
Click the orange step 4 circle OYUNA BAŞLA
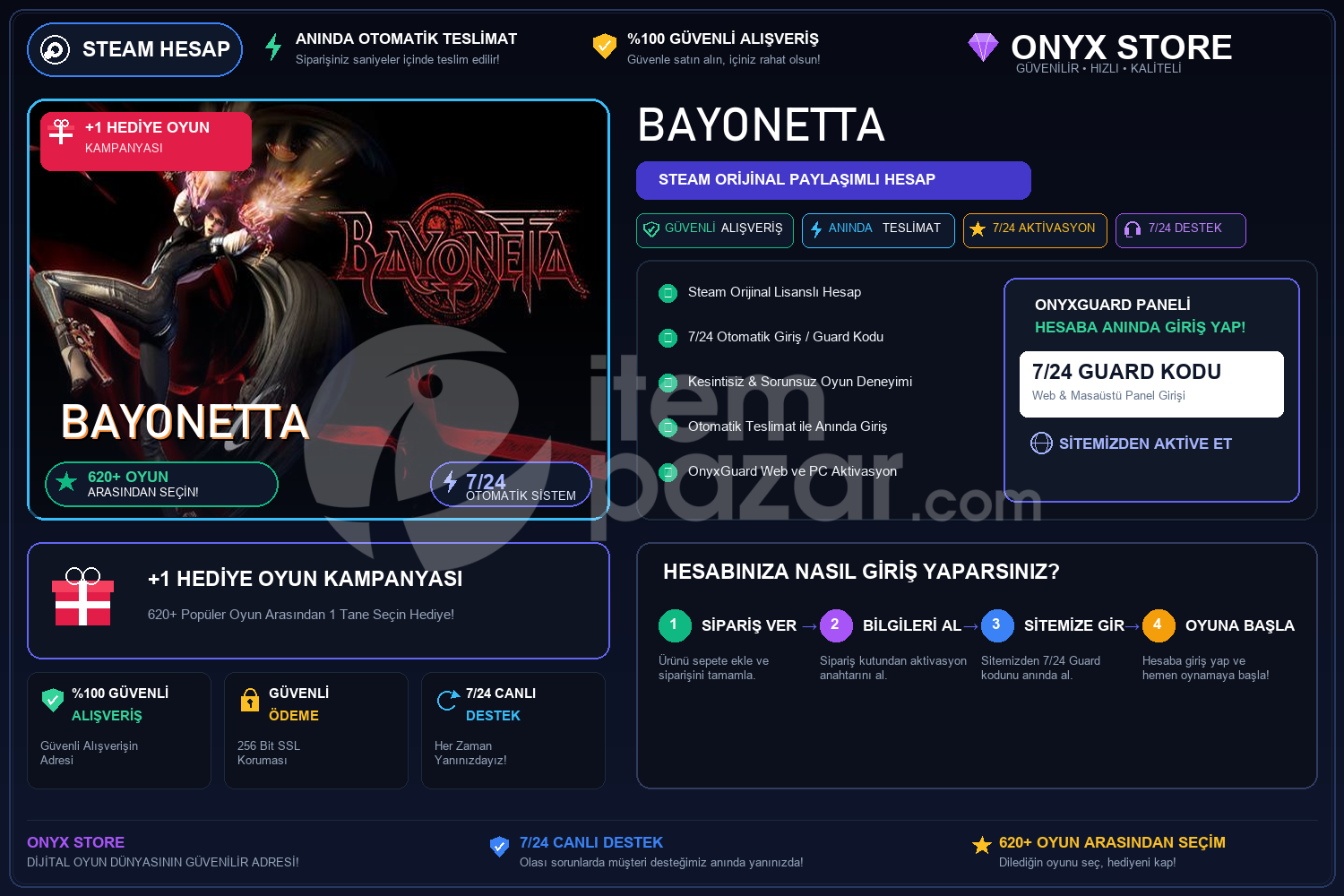tap(1159, 625)
